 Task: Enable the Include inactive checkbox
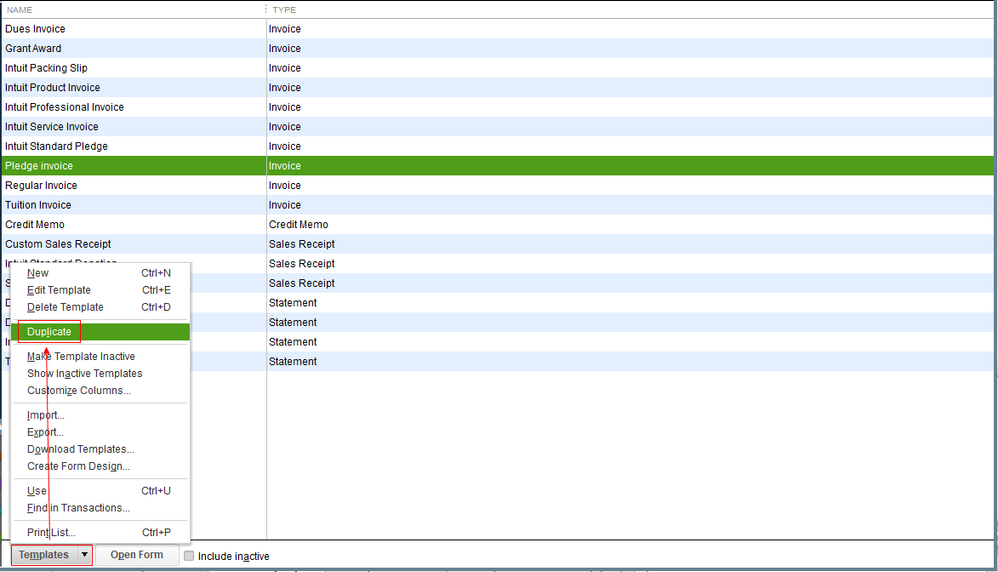[189, 556]
